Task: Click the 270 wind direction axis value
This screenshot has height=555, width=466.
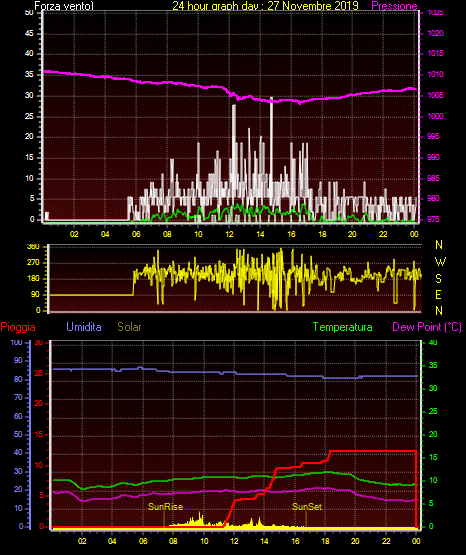Action: [x=34, y=263]
